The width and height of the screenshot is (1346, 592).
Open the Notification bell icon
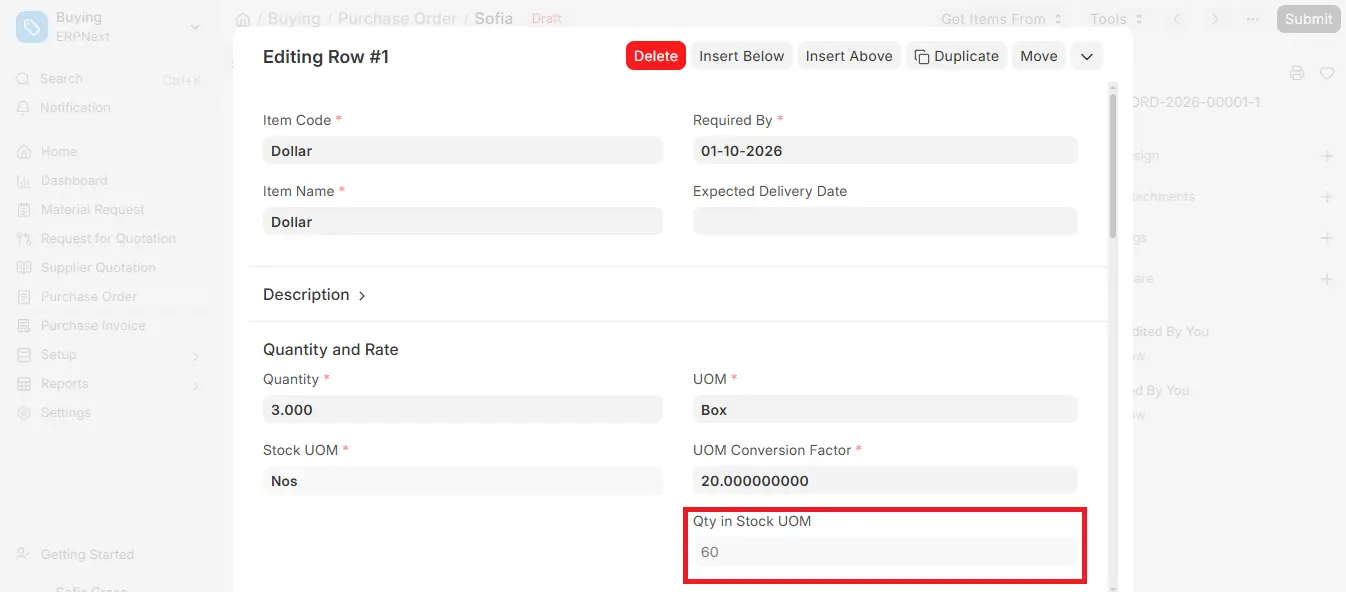pyautogui.click(x=23, y=108)
